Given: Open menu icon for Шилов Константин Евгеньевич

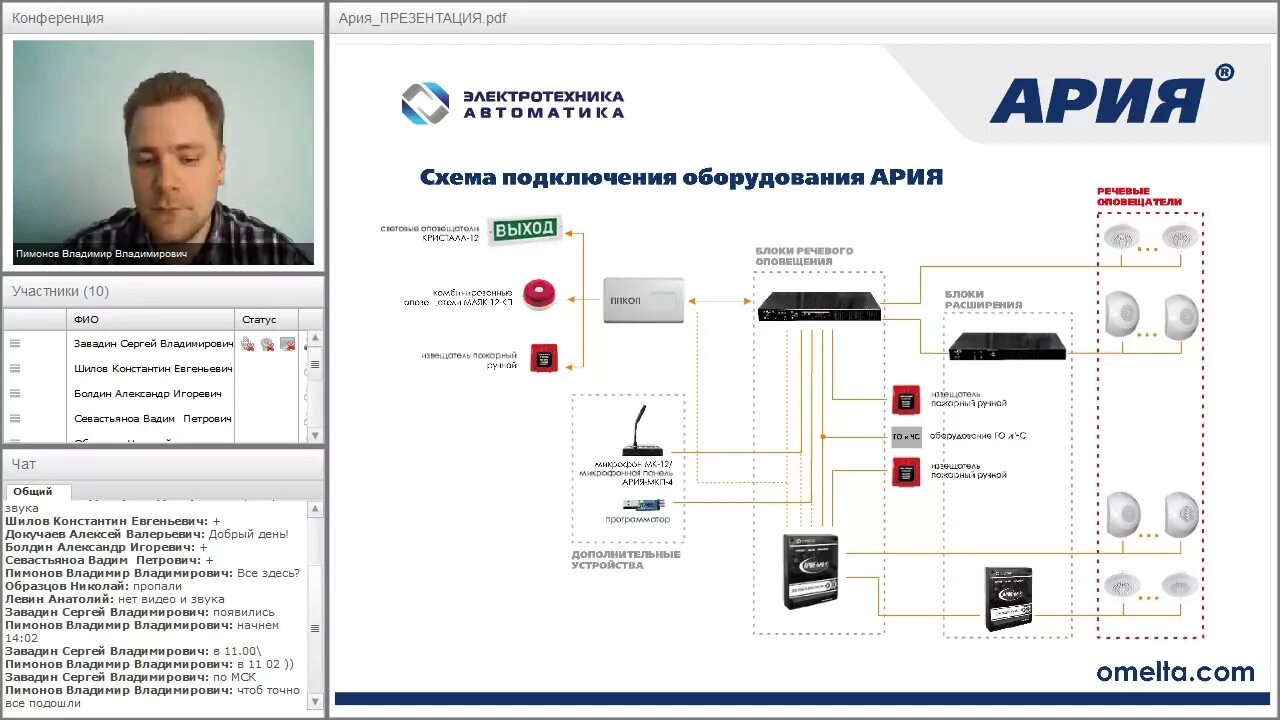Looking at the screenshot, I should 15,368.
